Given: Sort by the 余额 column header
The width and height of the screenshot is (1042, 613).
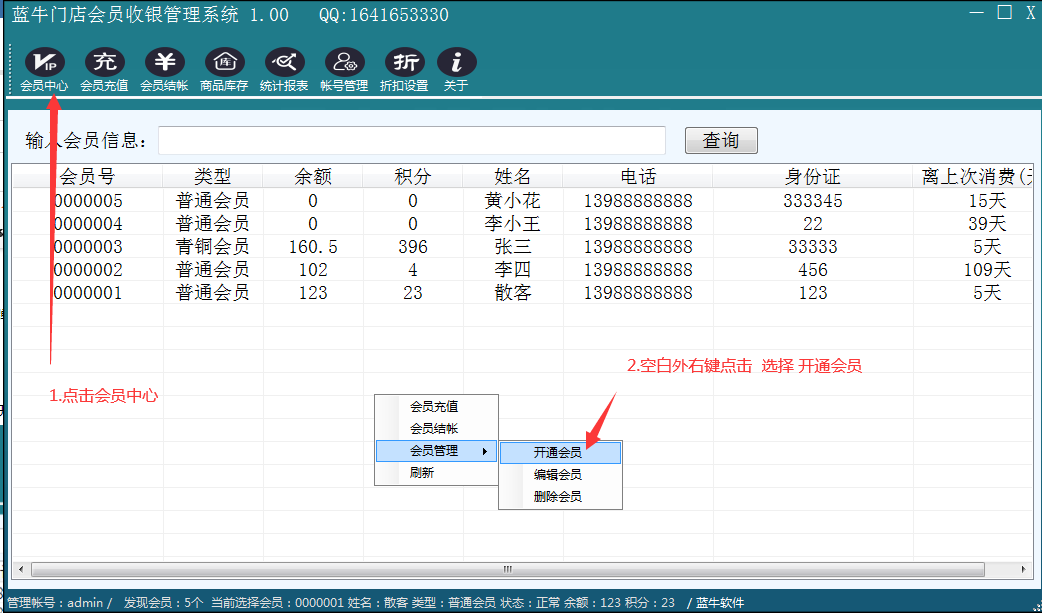Looking at the screenshot, I should coord(313,176).
